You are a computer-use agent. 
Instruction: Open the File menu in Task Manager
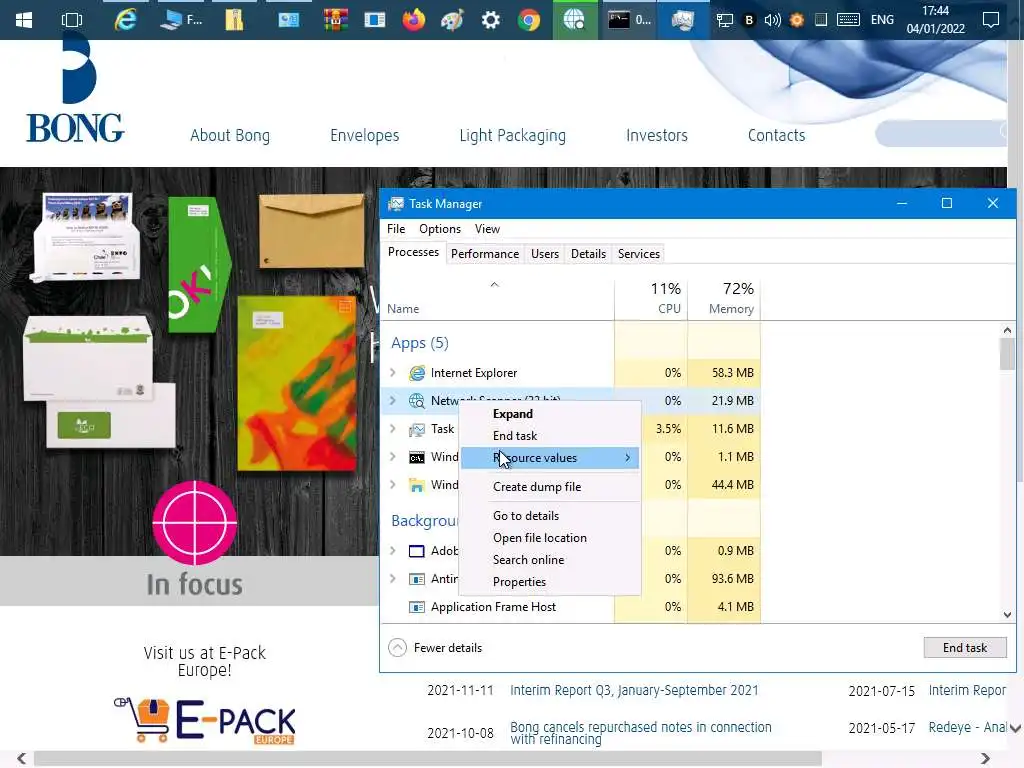click(x=396, y=229)
